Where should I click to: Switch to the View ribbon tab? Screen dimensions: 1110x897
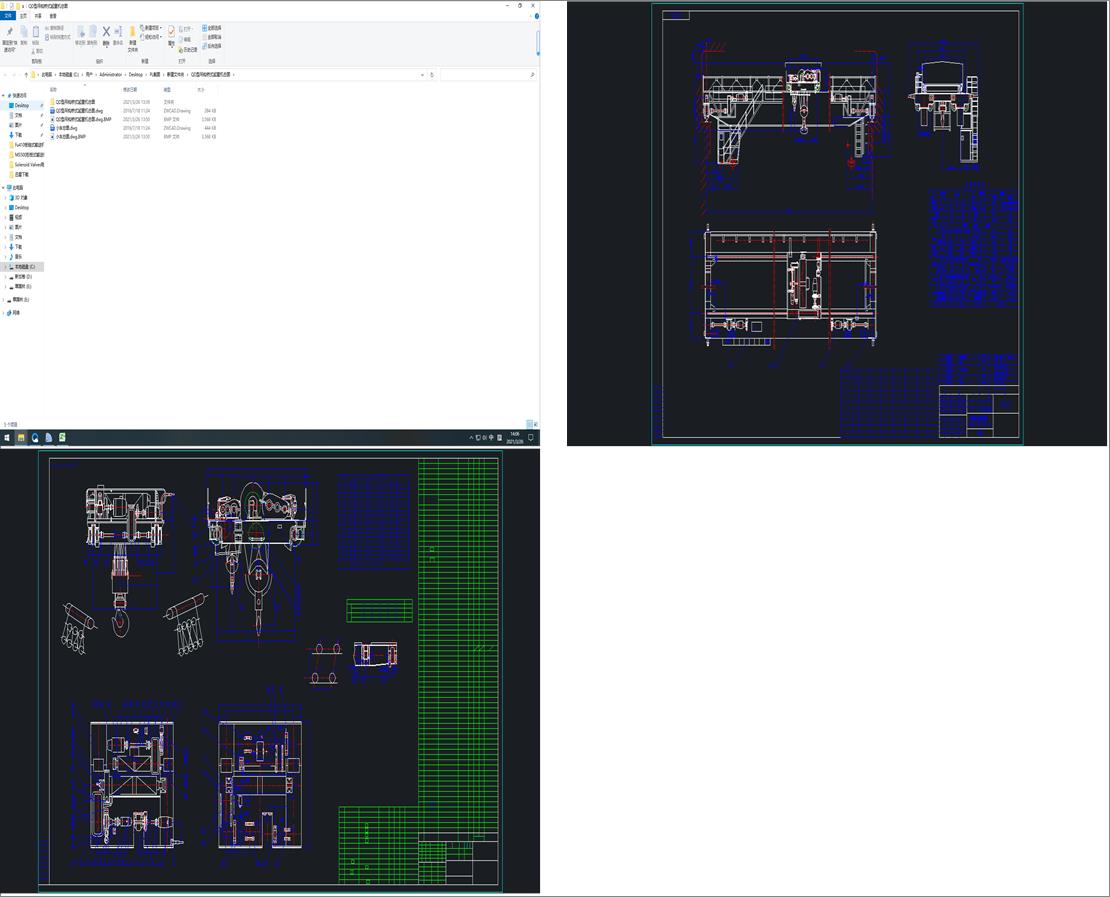click(x=53, y=16)
